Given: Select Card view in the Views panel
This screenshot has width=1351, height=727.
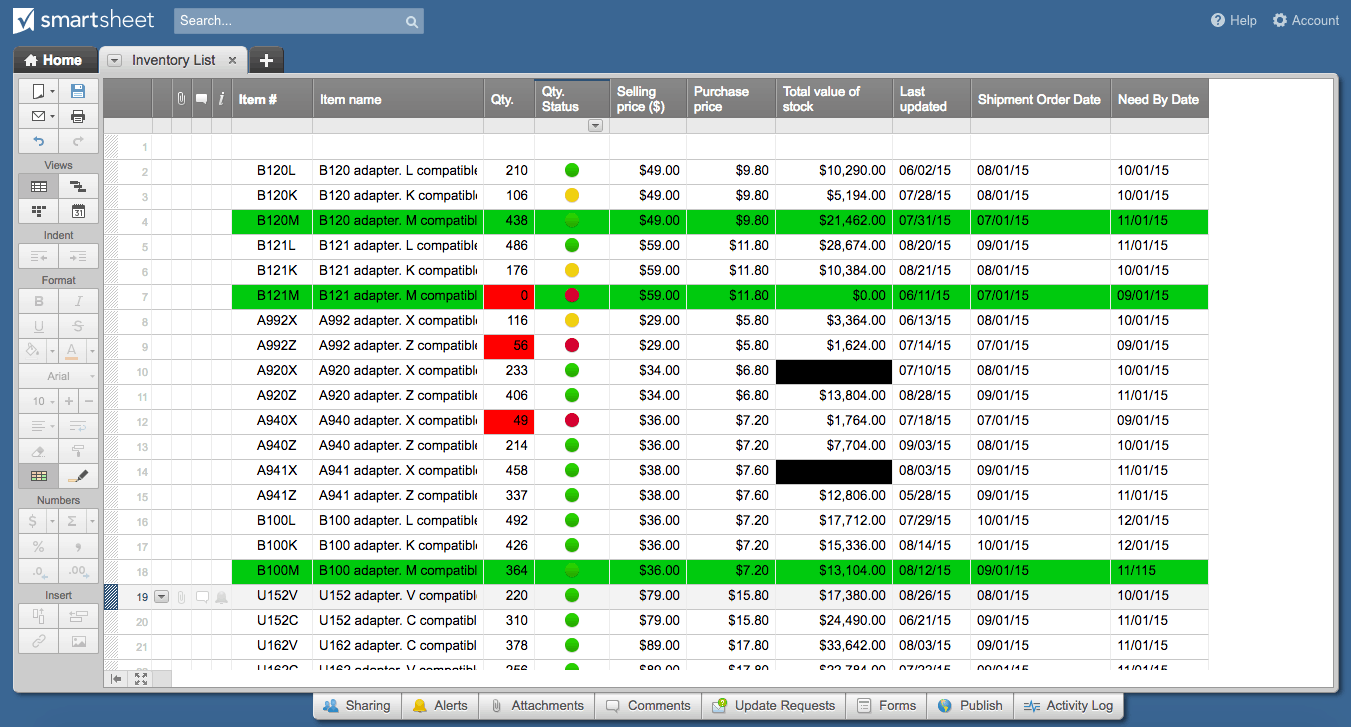Looking at the screenshot, I should coord(38,211).
